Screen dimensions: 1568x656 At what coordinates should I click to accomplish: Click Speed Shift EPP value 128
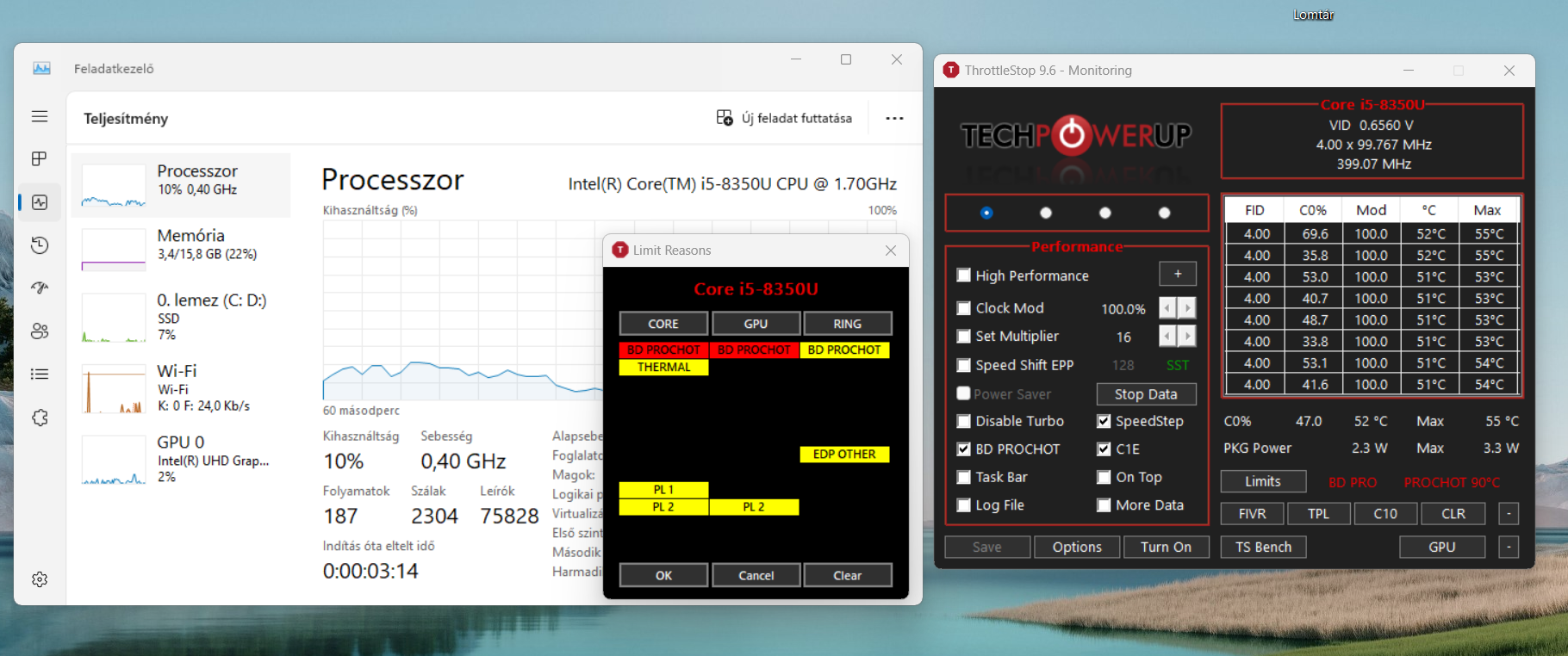tap(1123, 365)
